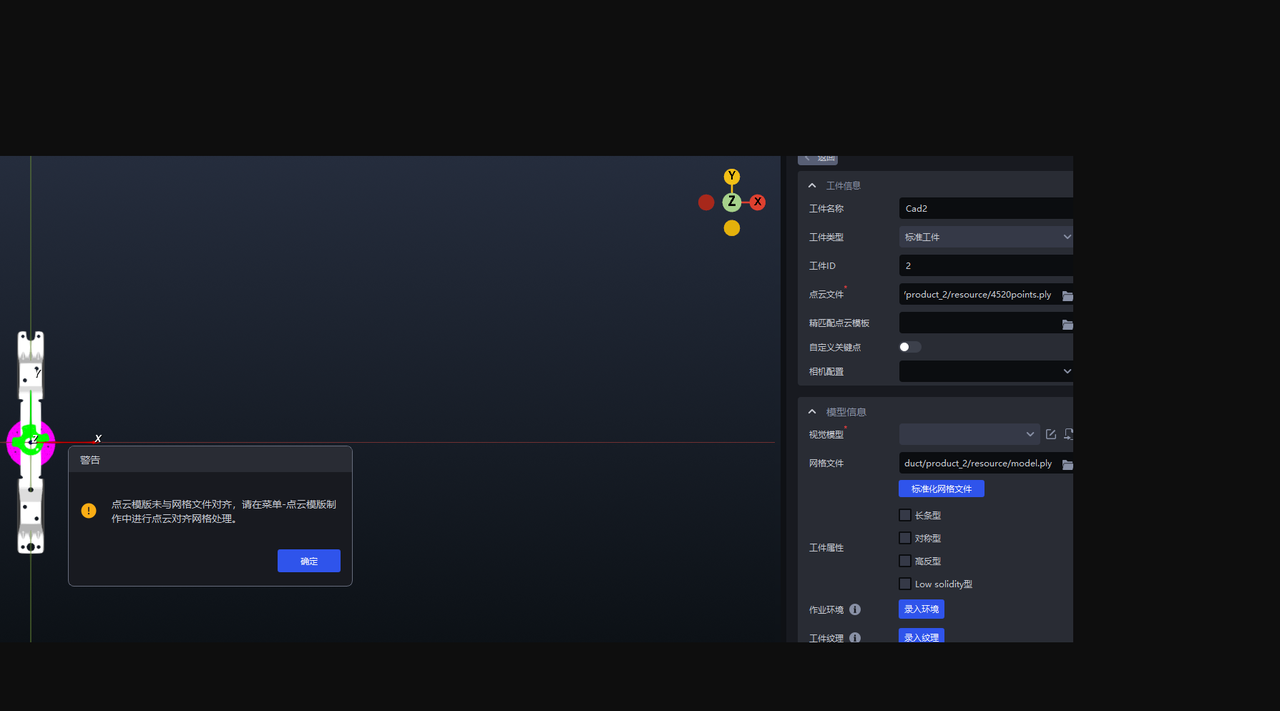1280x711 pixels.
Task: Open folder browser for 精匹配点云模板
Action: (1067, 324)
